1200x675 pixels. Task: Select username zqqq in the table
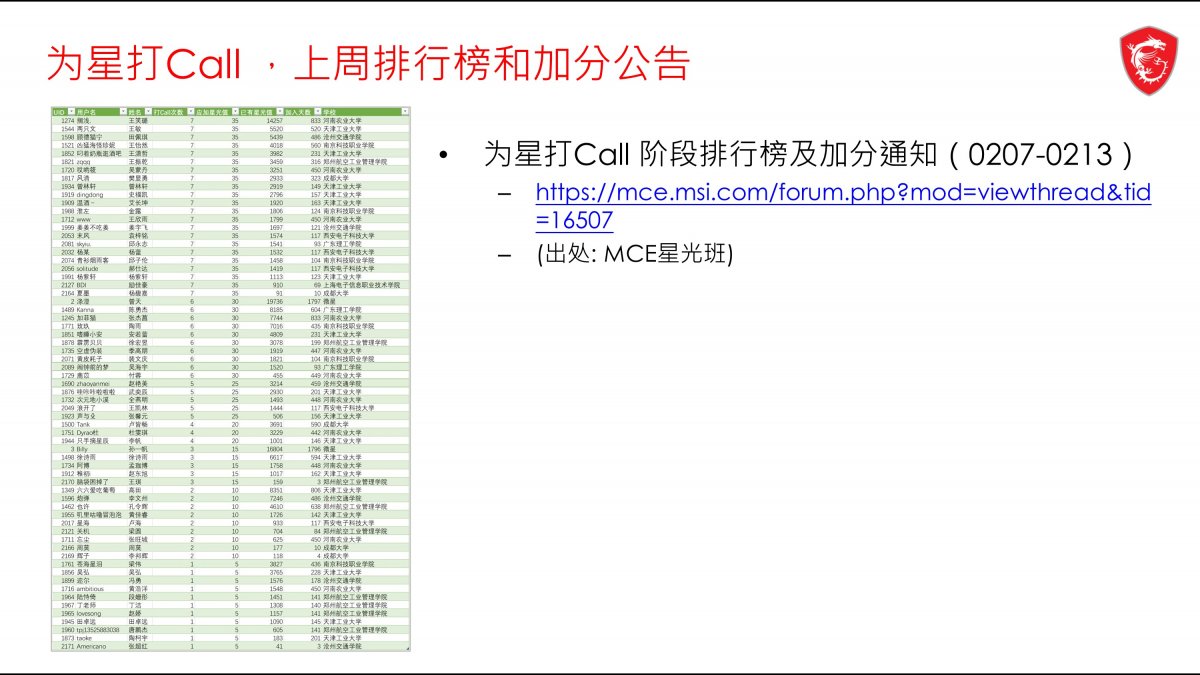tap(84, 162)
